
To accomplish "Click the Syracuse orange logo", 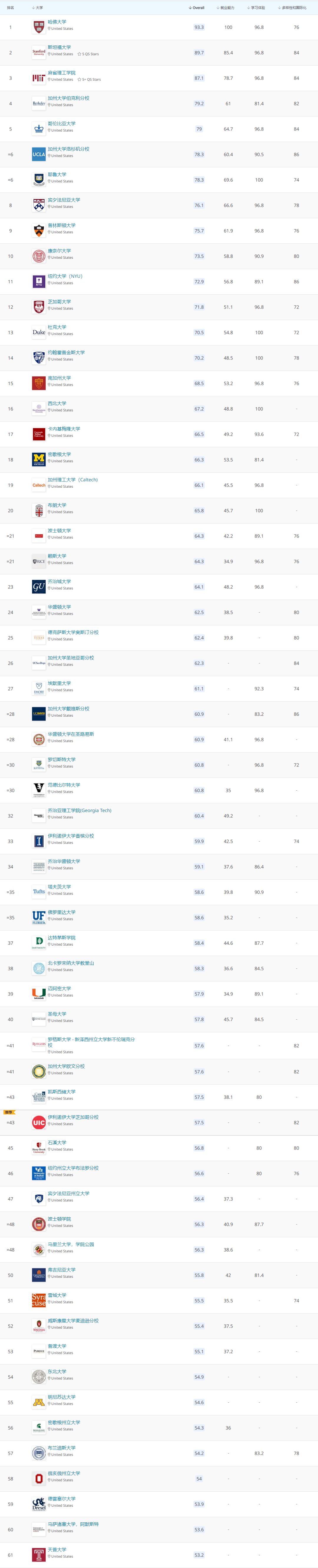I will [x=39, y=1300].
